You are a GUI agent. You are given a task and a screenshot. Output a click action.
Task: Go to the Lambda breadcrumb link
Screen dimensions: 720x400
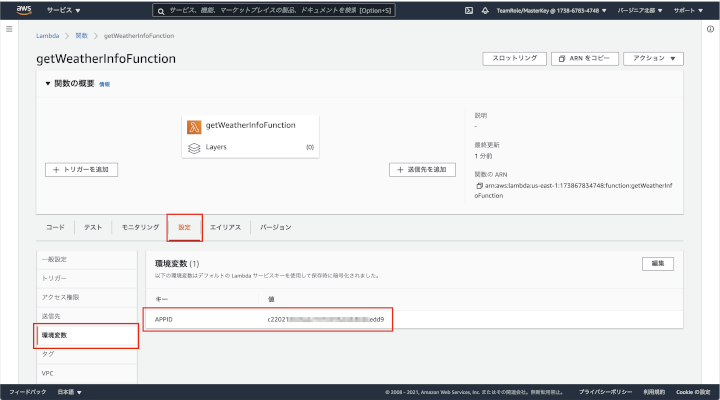[x=47, y=36]
